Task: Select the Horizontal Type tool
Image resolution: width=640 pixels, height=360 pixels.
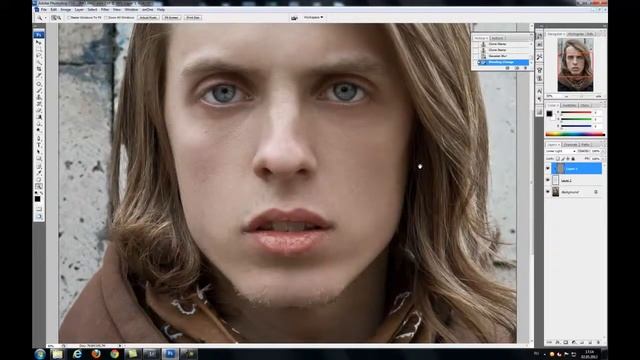Action: click(39, 145)
